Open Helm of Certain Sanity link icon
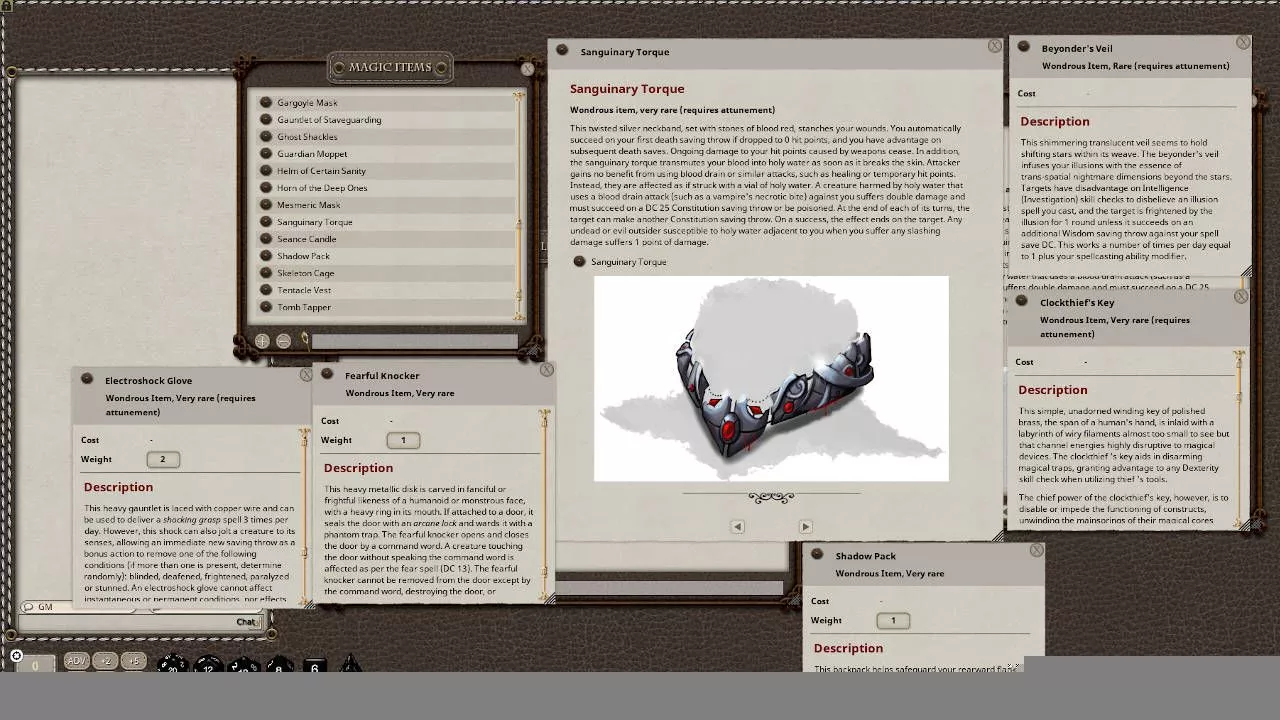 [266, 171]
